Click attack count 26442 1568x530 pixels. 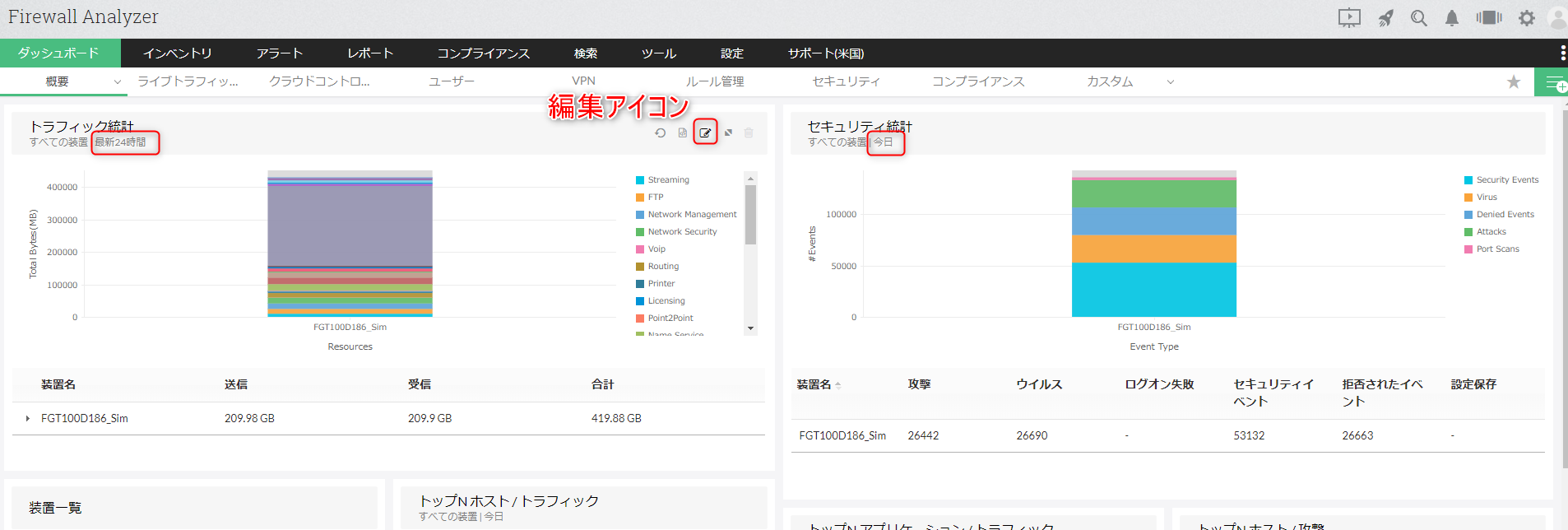click(923, 436)
